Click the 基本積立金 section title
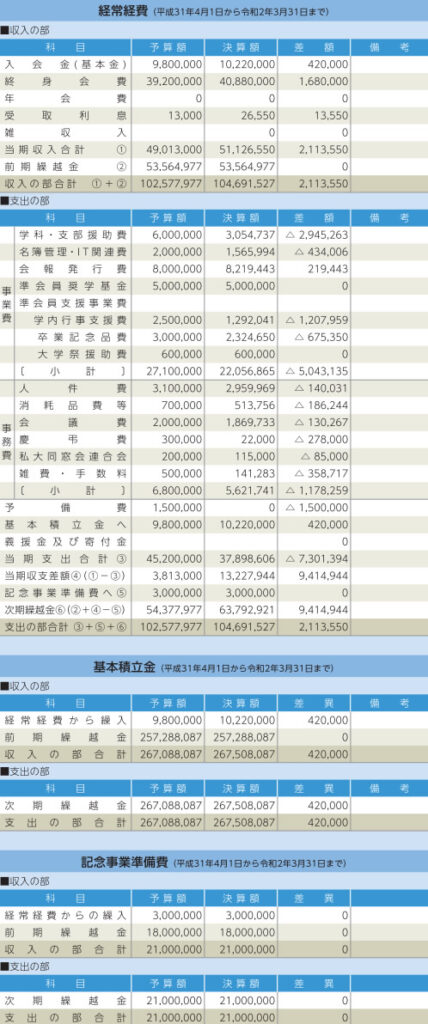This screenshot has width=428, height=1024. pyautogui.click(x=124, y=667)
